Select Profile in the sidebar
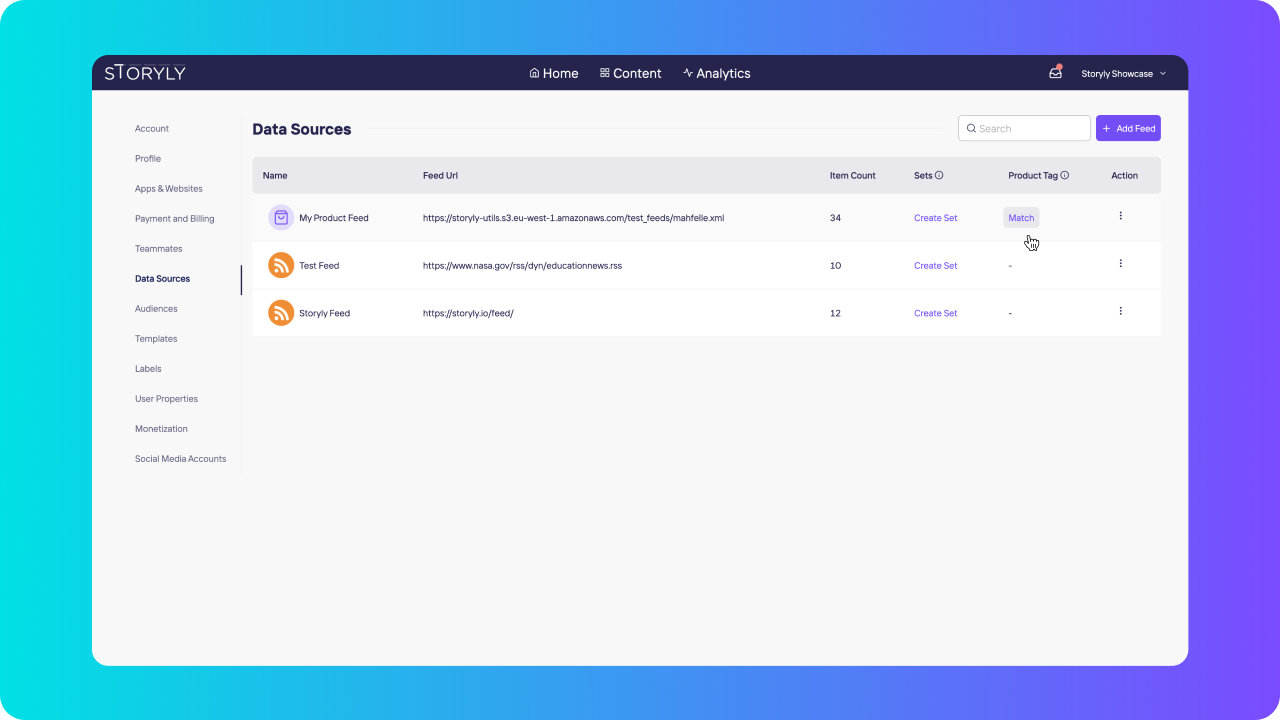1280x720 pixels. [148, 158]
